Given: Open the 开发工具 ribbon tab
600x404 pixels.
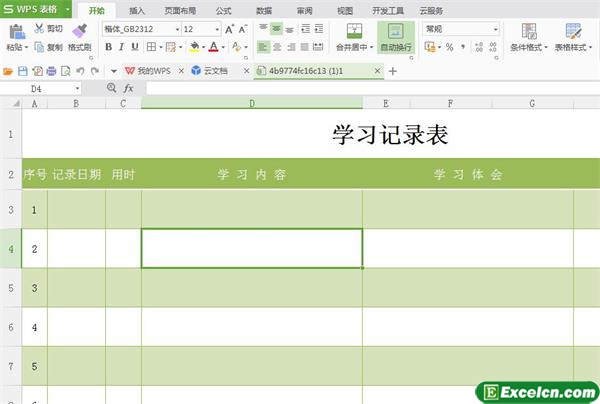Looking at the screenshot, I should pos(388,11).
